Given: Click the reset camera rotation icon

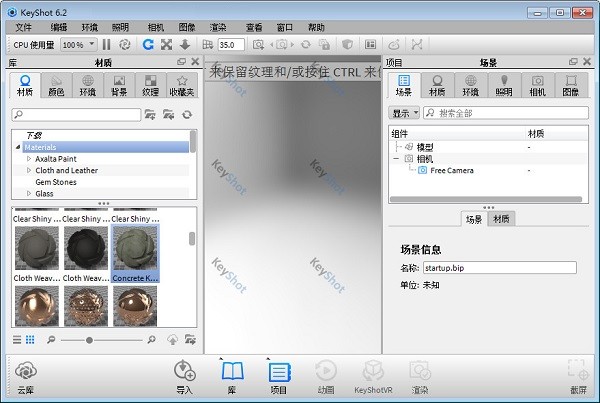Looking at the screenshot, I should [x=306, y=45].
